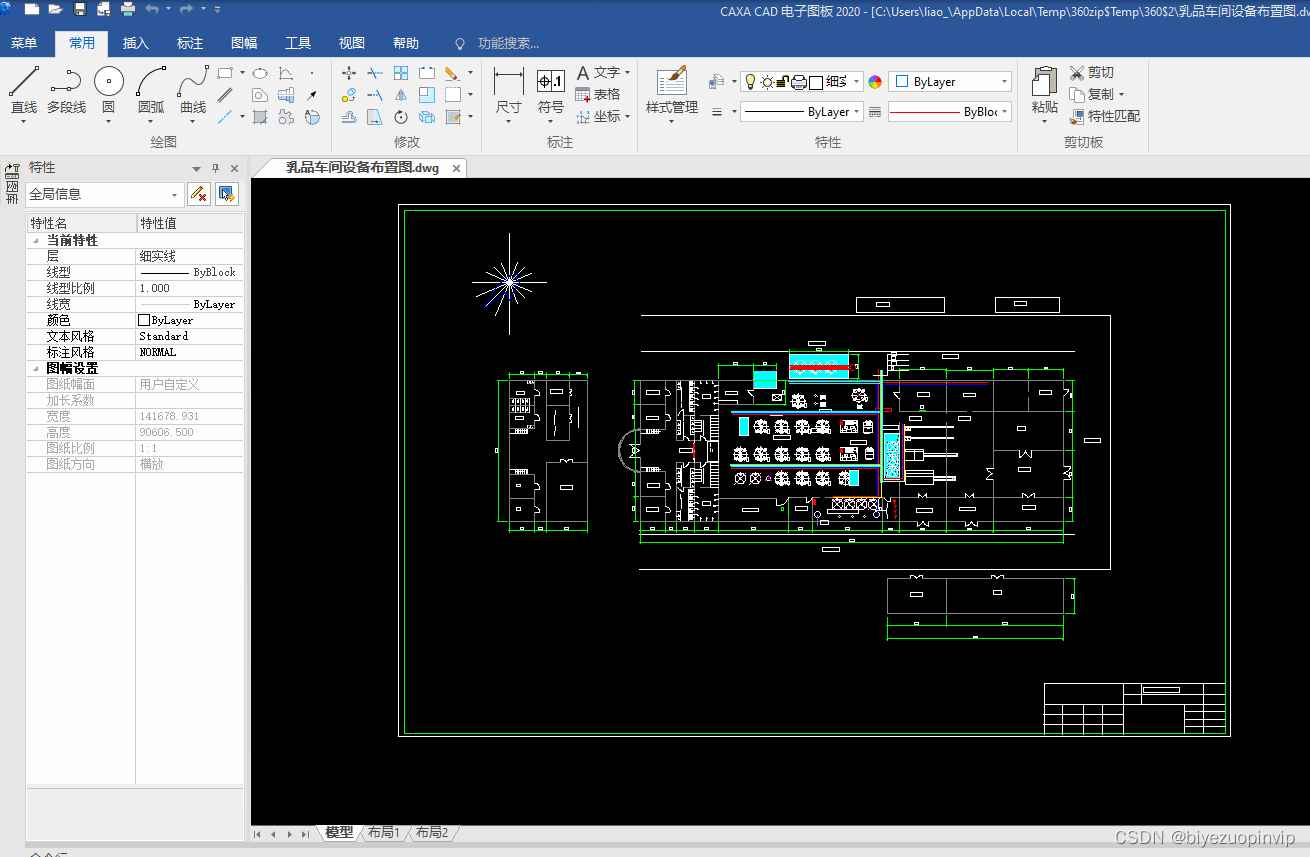Image resolution: width=1310 pixels, height=857 pixels.
Task: Select the array tool in 修改 group
Action: pyautogui.click(x=401, y=73)
